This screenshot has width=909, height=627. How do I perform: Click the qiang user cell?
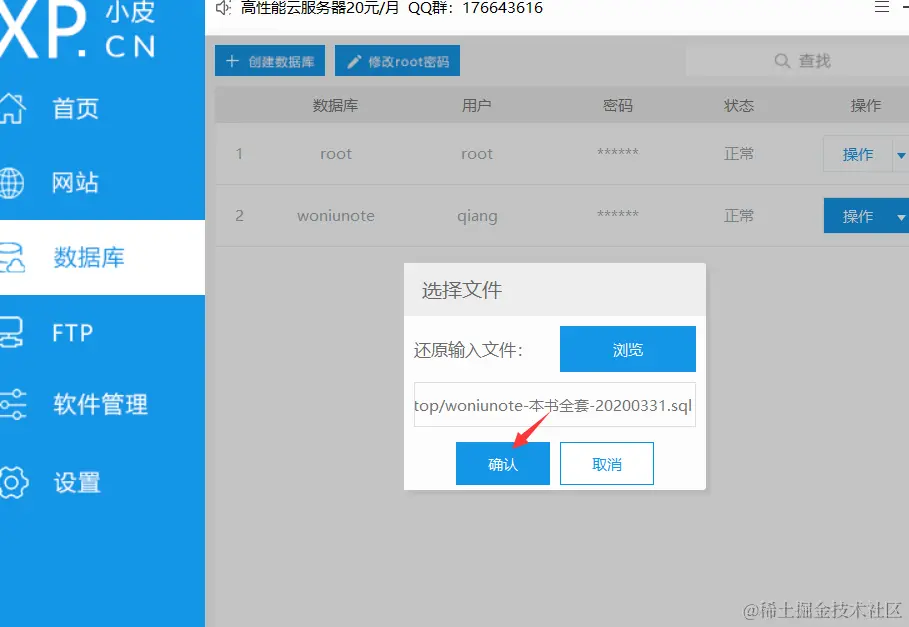pos(477,216)
